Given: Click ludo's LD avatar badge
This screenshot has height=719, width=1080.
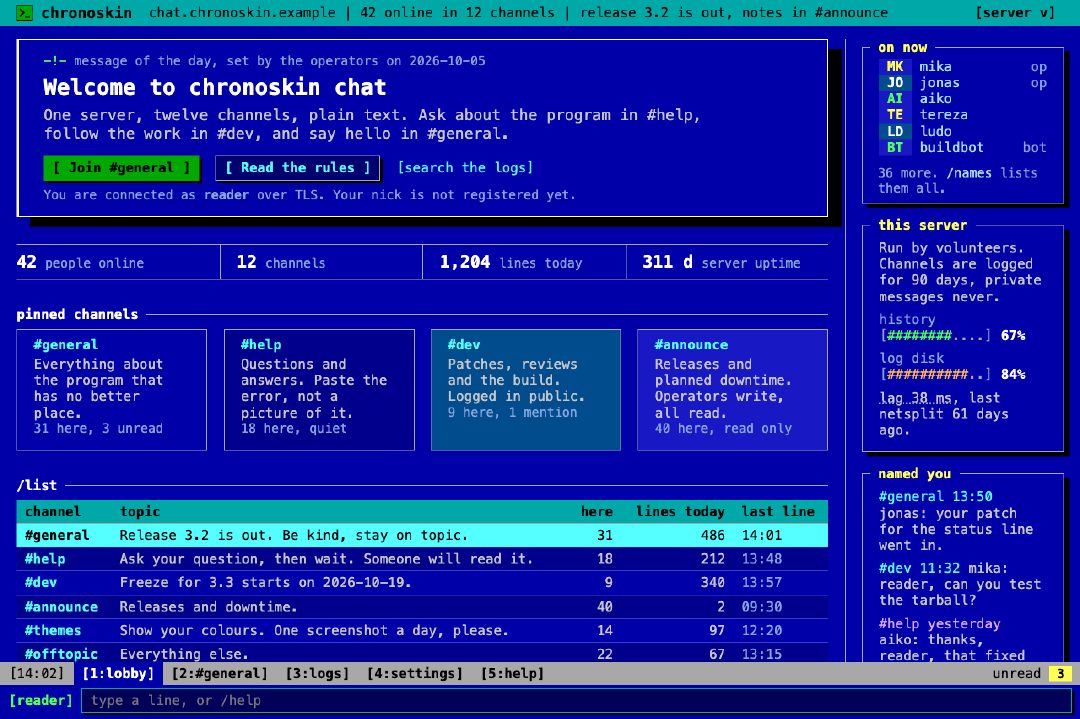Looking at the screenshot, I should coord(895,131).
